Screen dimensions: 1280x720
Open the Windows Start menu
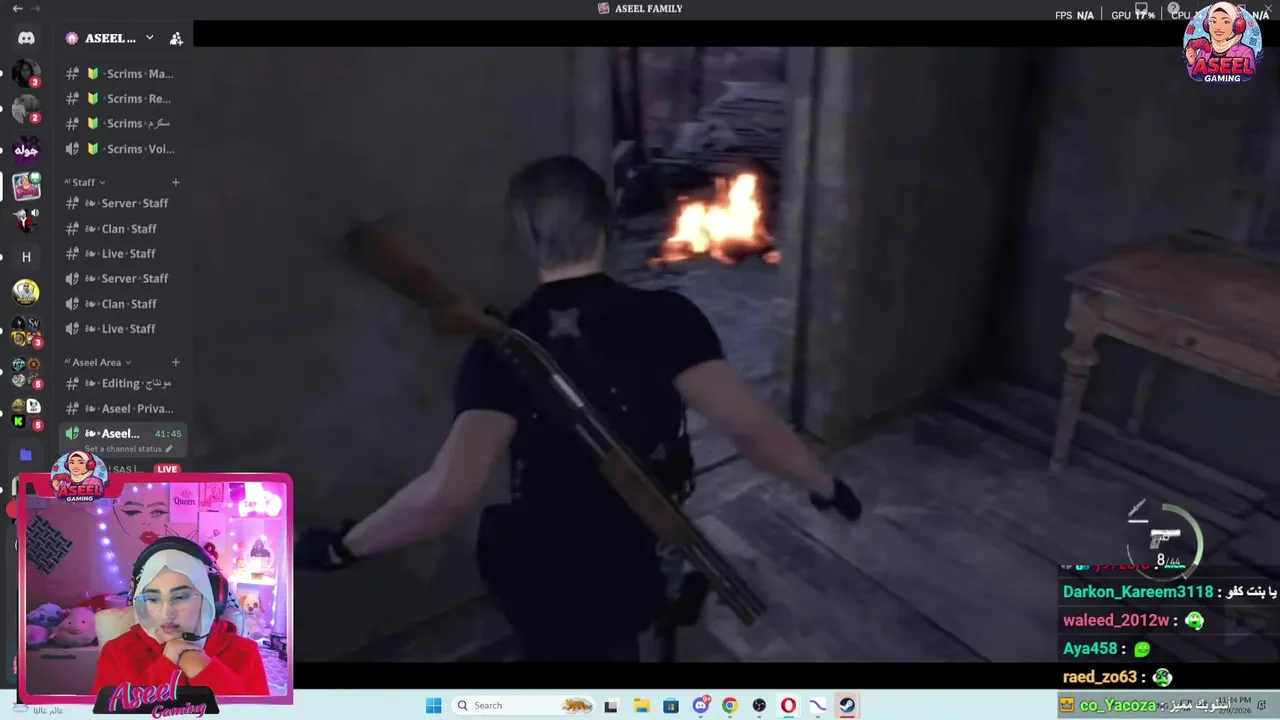point(433,705)
